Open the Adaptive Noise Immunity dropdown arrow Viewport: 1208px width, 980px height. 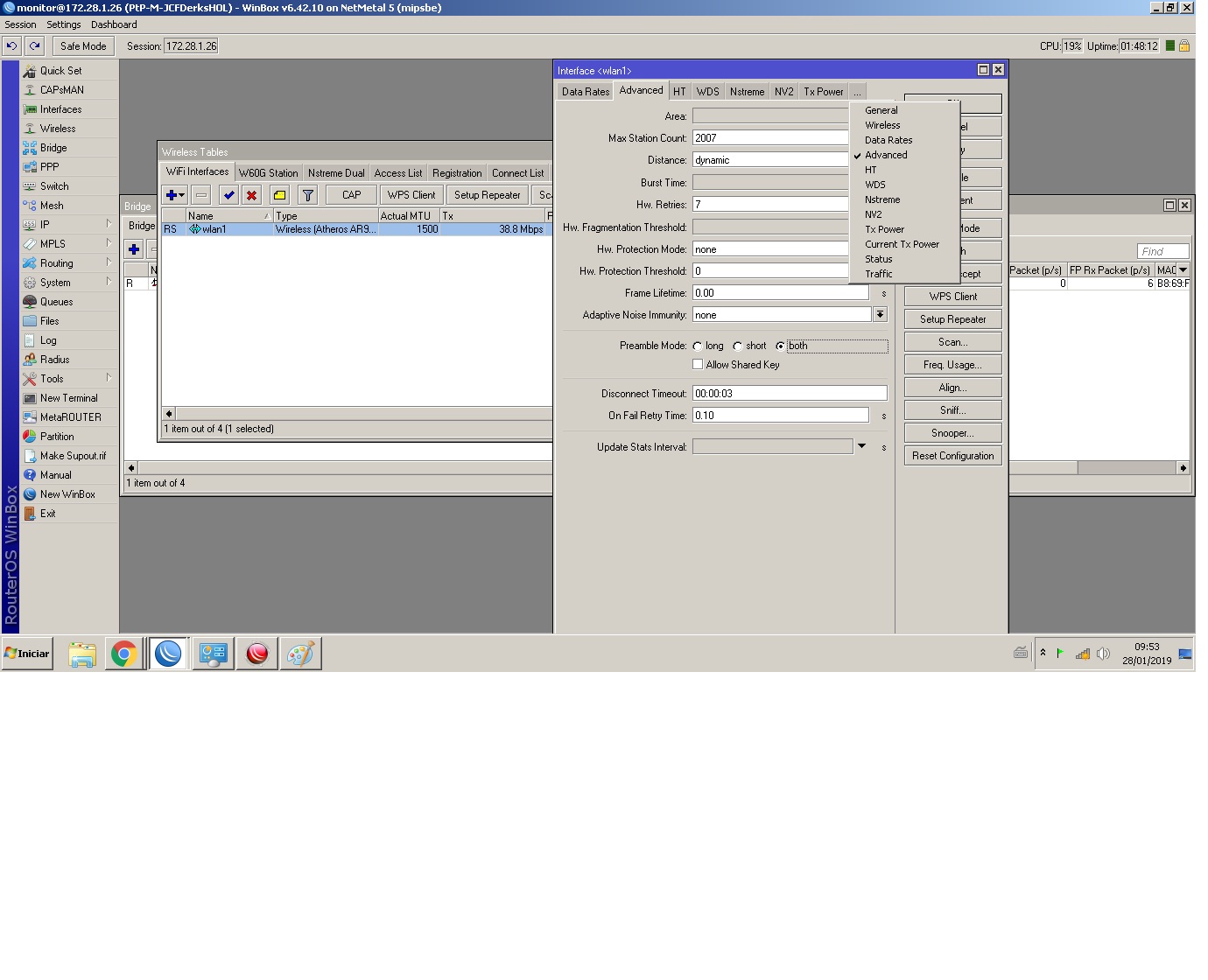click(x=880, y=315)
